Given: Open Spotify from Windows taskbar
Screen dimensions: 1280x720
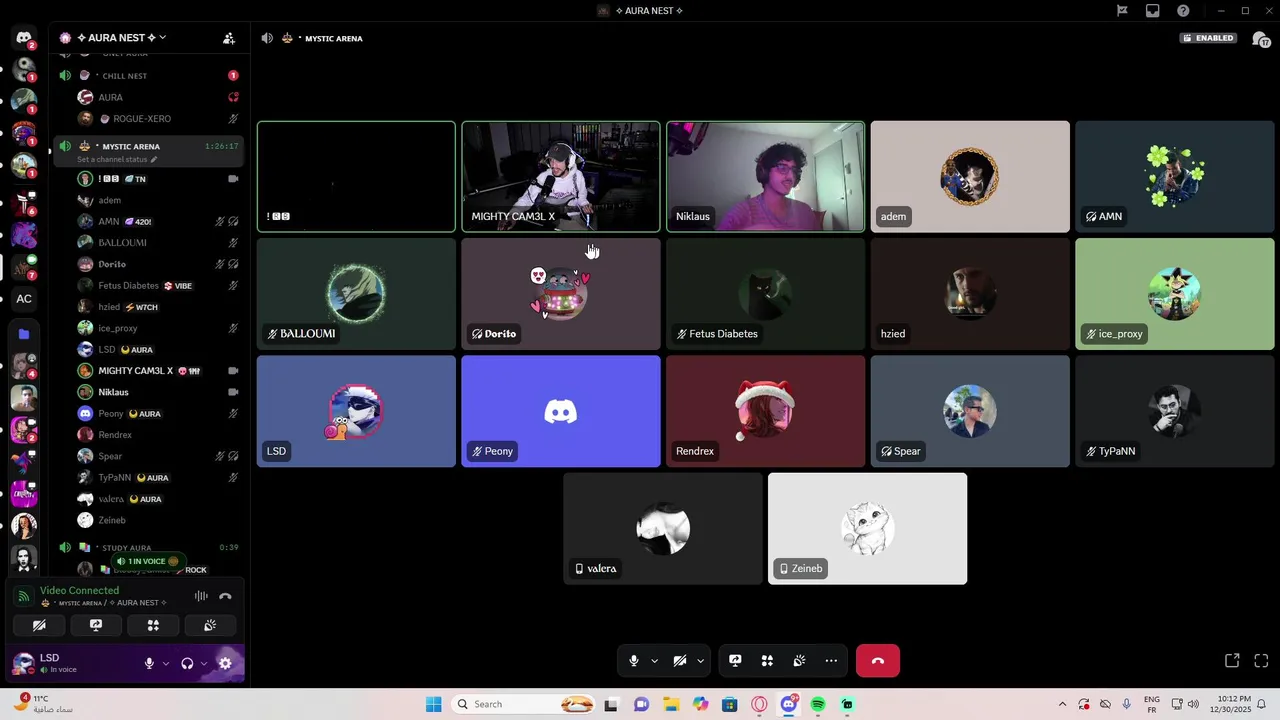Looking at the screenshot, I should (x=818, y=704).
